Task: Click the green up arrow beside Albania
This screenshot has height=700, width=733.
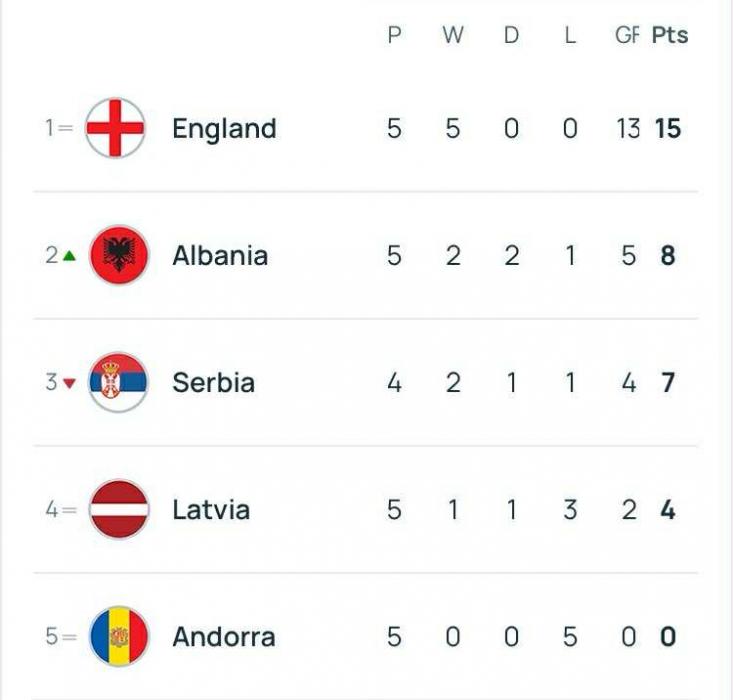Action: click(69, 256)
